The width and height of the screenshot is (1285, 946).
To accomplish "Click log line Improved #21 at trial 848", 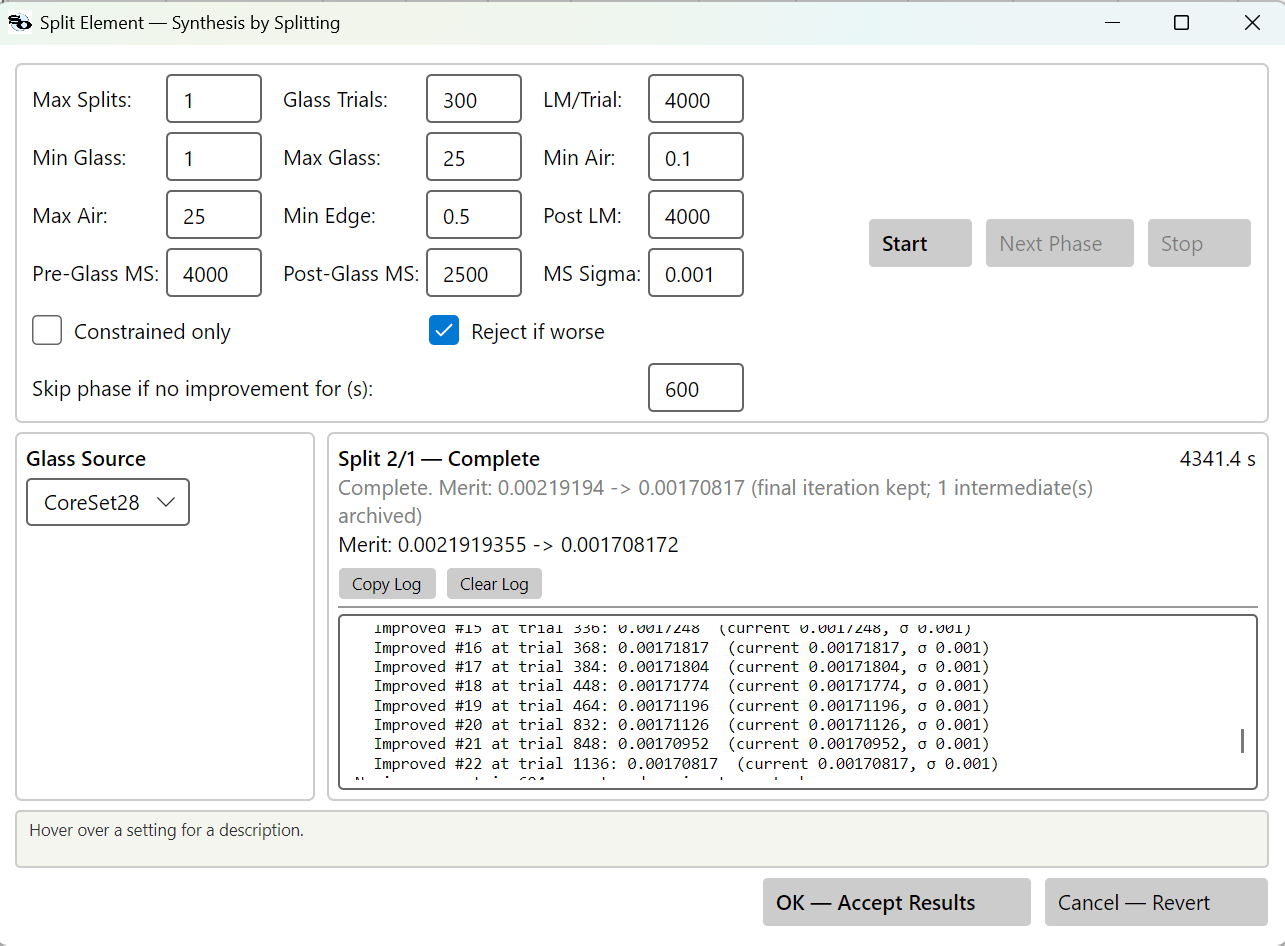I will (x=680, y=744).
